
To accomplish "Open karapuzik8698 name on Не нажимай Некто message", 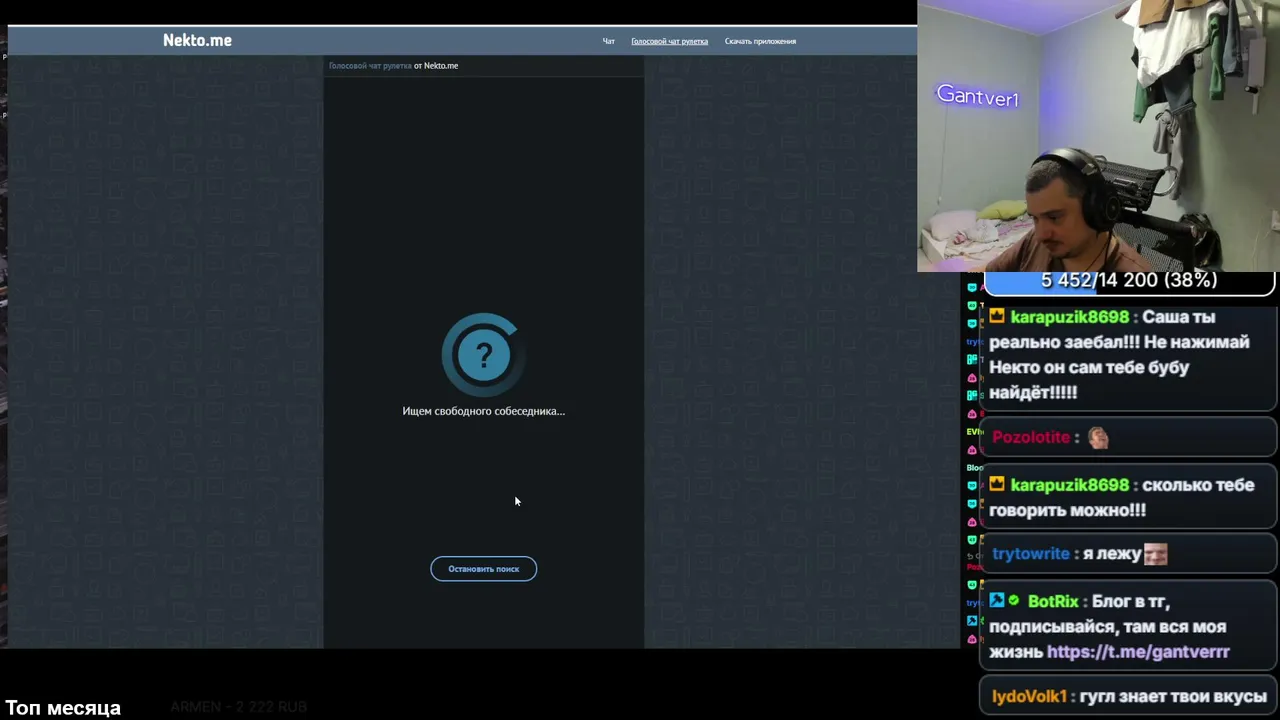I will (x=1069, y=317).
